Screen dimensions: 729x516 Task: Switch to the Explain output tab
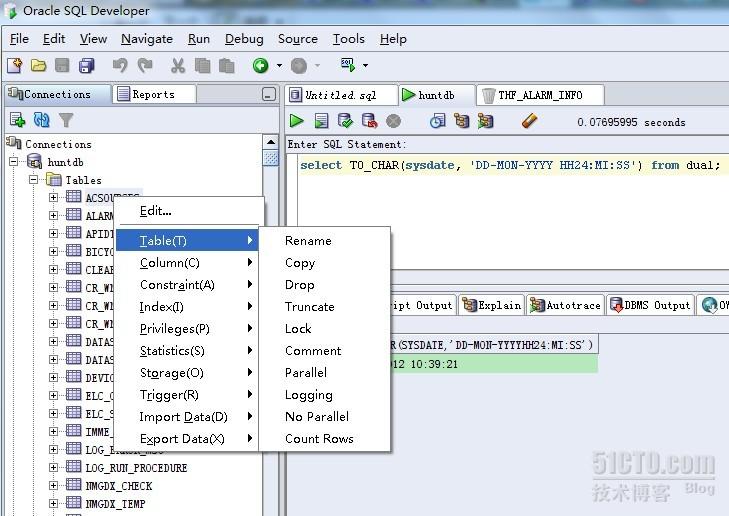click(491, 305)
